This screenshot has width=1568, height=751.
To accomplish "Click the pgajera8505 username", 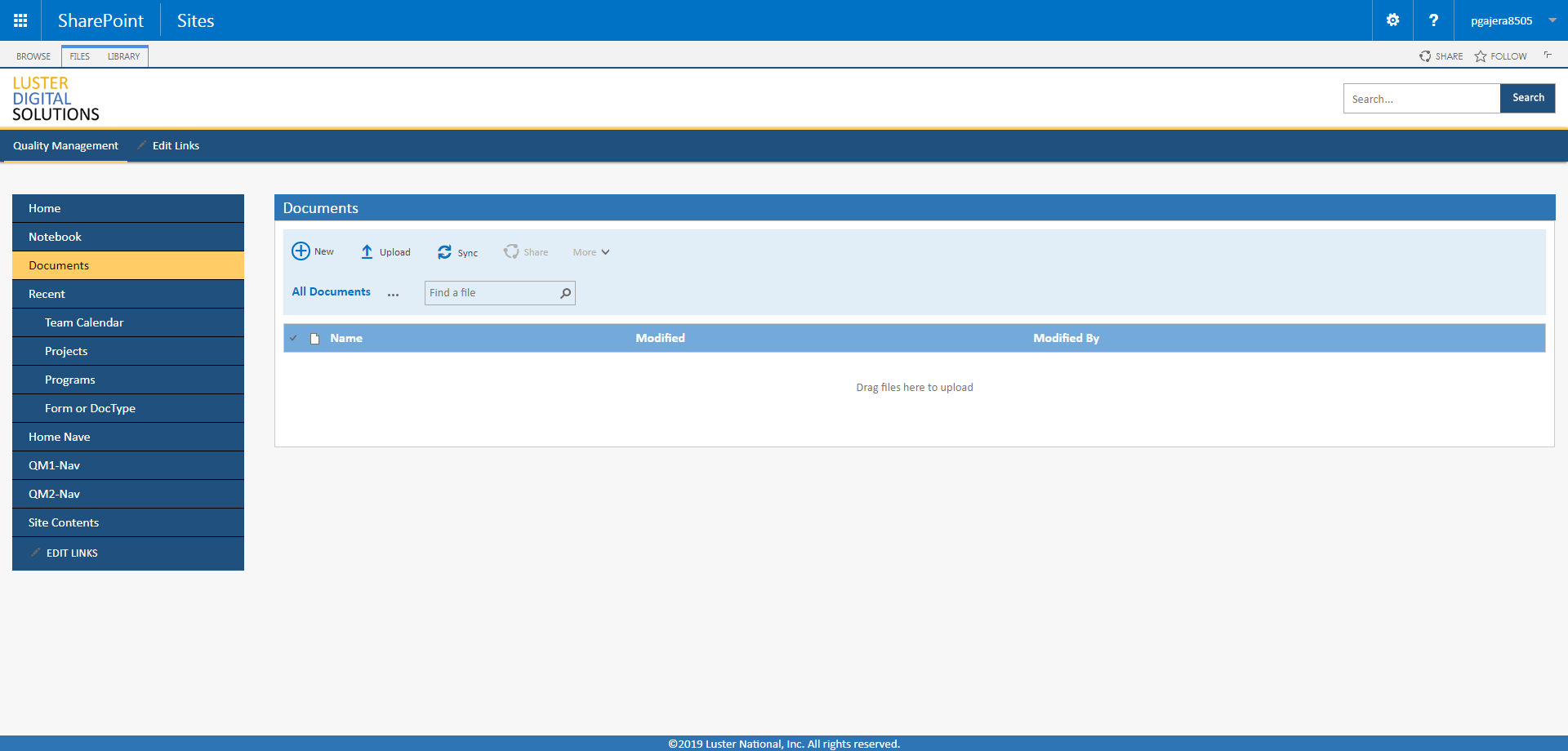I will 1501,21.
